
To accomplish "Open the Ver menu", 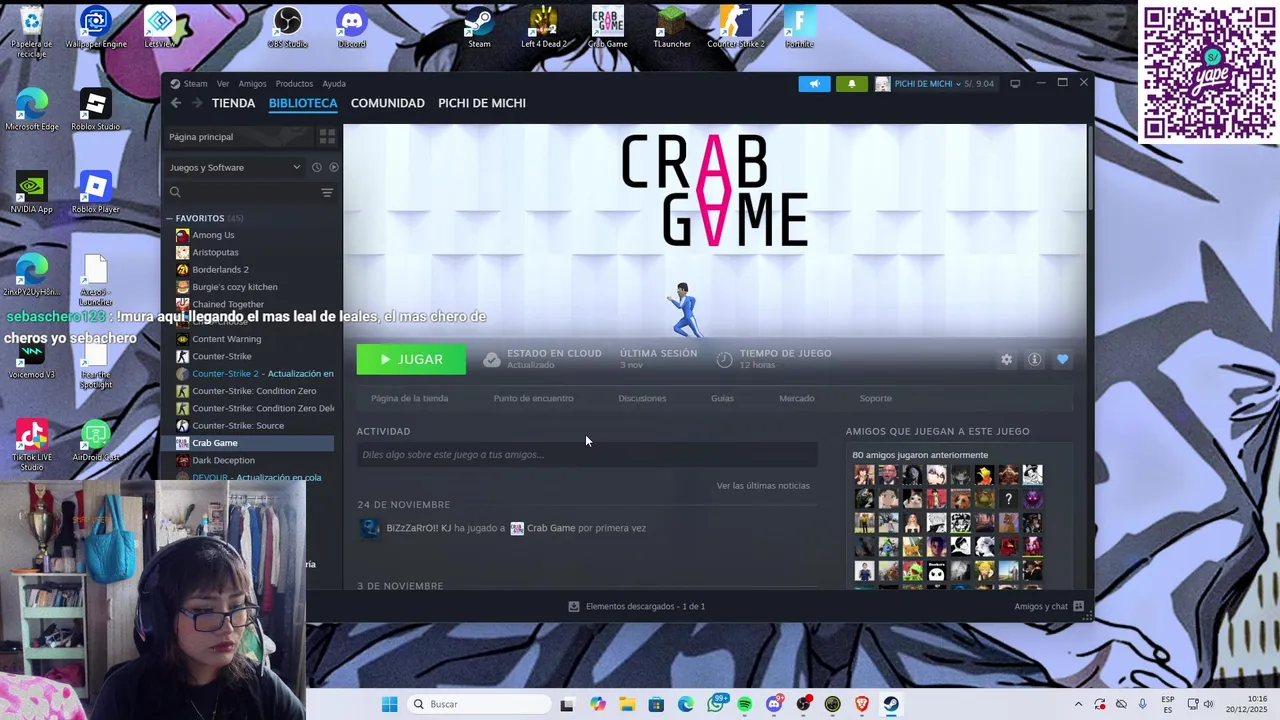I will click(223, 84).
